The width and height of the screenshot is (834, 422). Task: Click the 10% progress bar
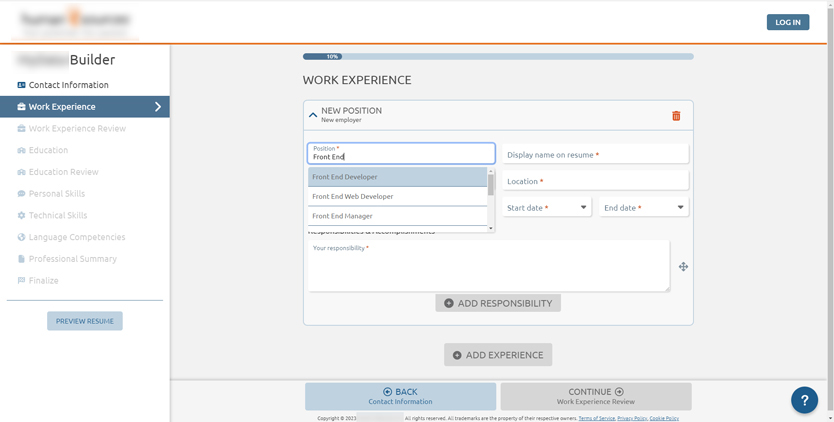pos(498,57)
